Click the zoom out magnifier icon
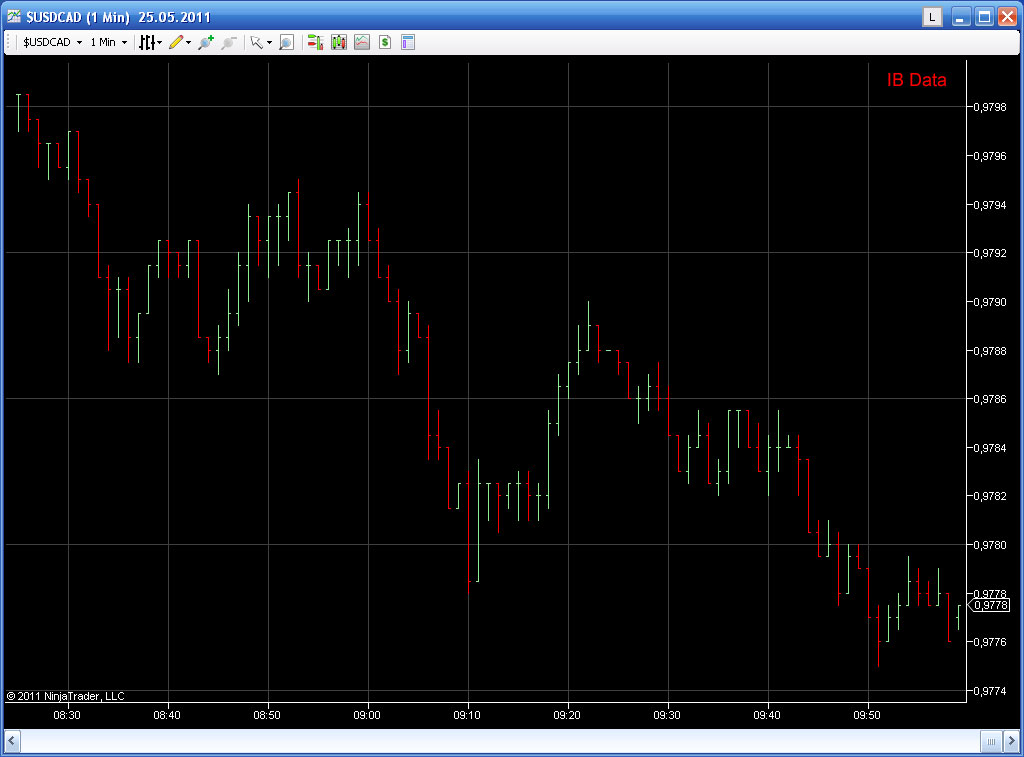 (229, 42)
